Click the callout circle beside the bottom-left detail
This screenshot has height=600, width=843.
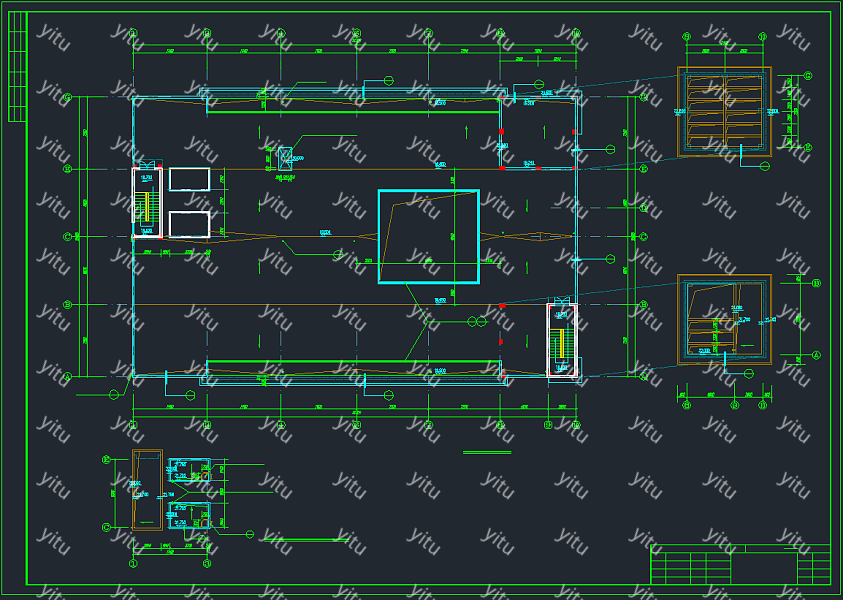(x=250, y=534)
